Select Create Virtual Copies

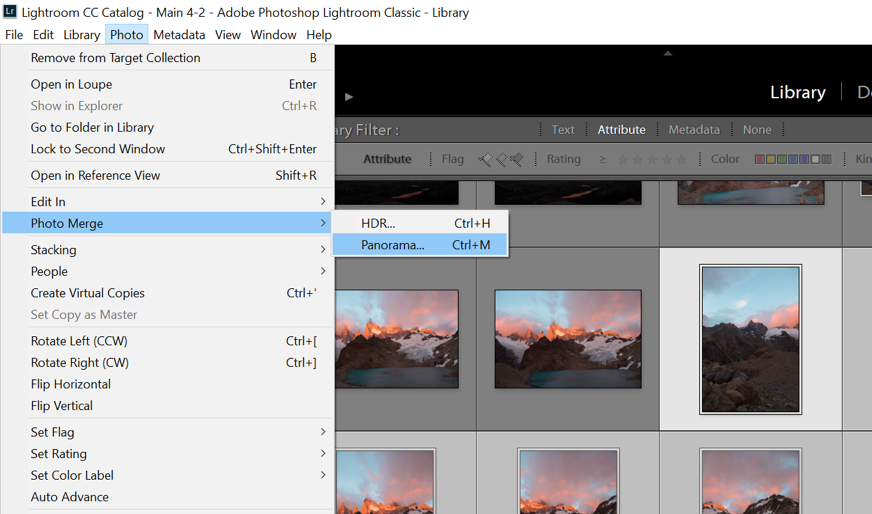point(167,293)
